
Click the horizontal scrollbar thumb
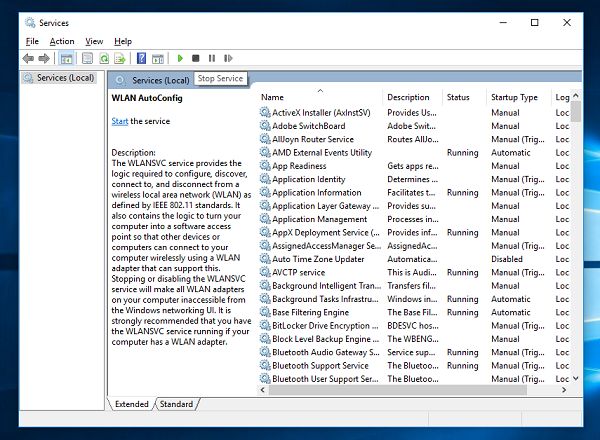click(398, 390)
